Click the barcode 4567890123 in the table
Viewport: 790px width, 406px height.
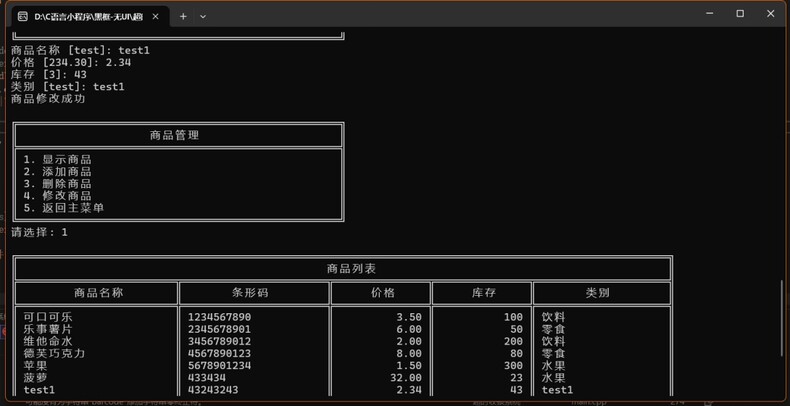[x=219, y=353]
